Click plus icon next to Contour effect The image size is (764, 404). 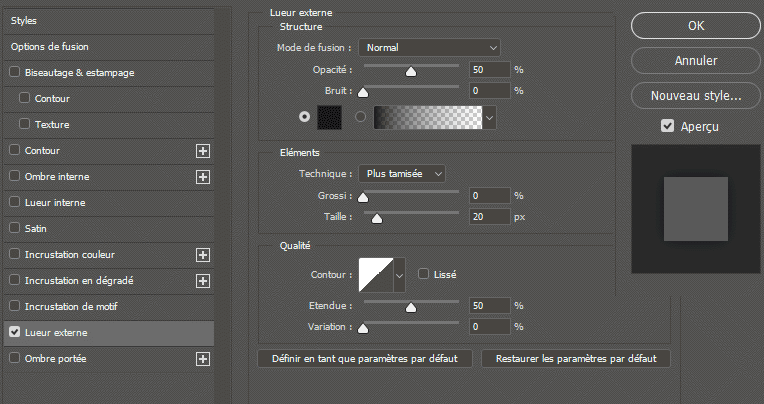pos(203,151)
